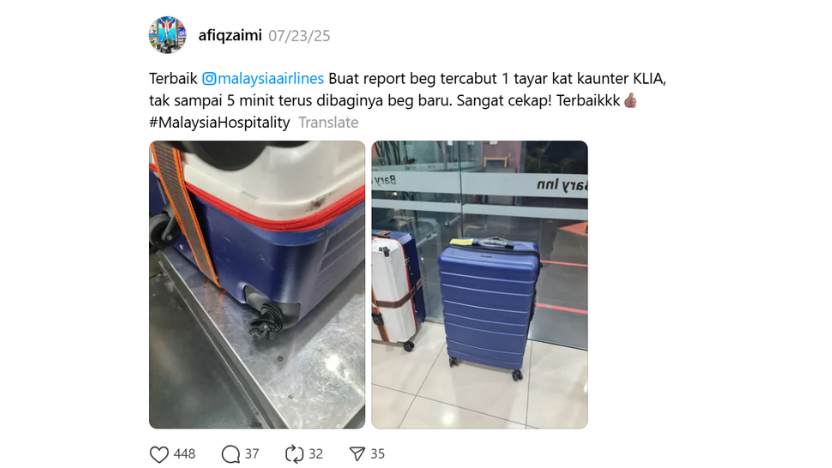Like the post with the heart icon

point(159,454)
